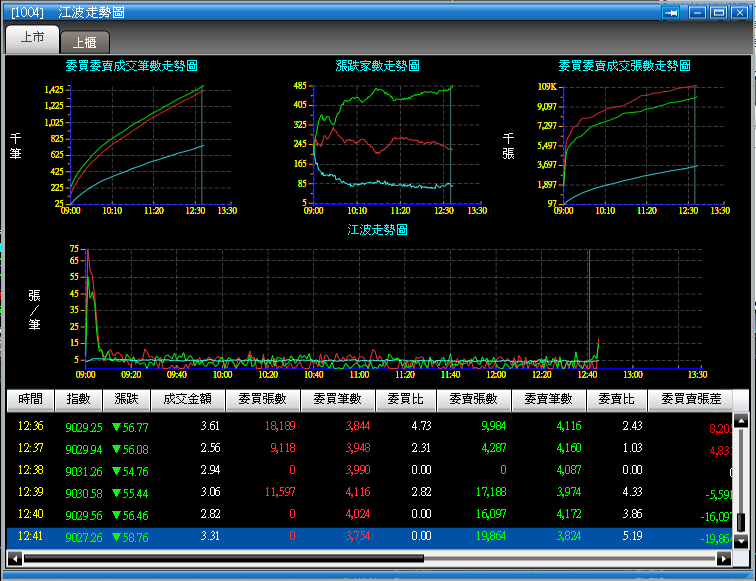Minimize the 江波走勢圖 window

(697, 13)
